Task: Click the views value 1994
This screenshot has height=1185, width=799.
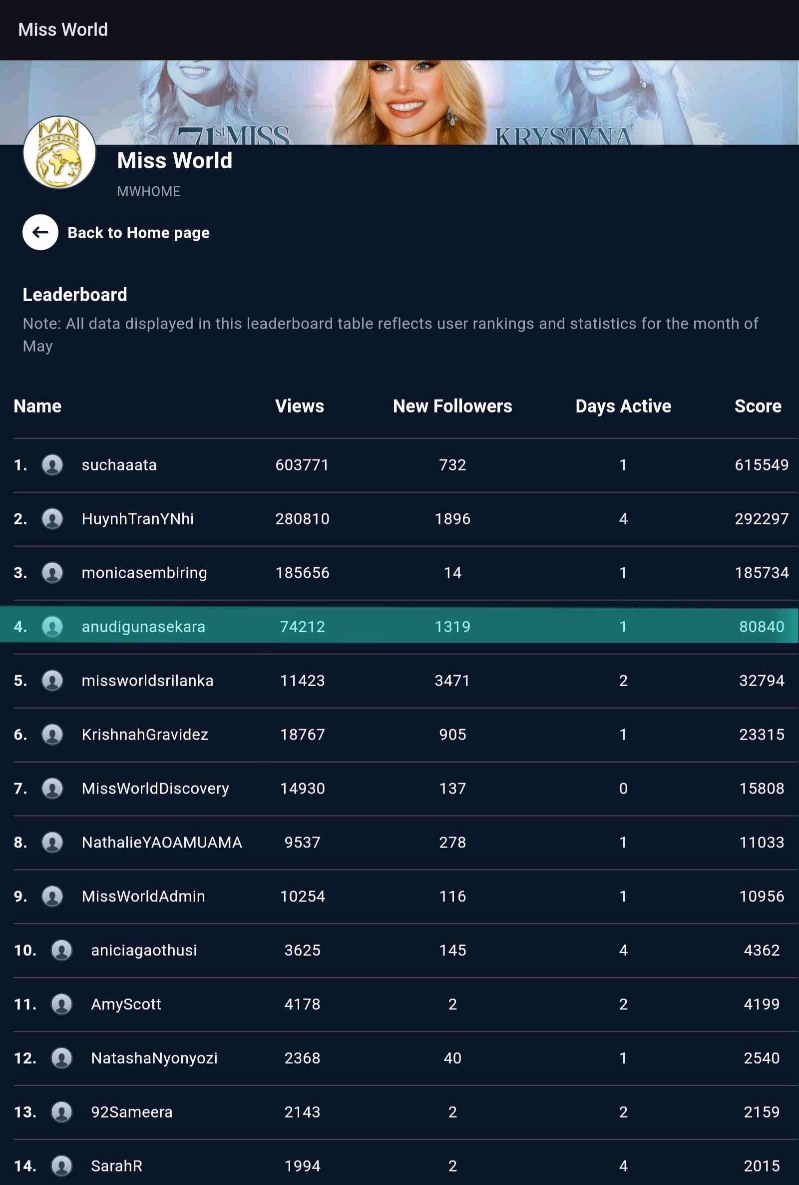Action: click(x=302, y=1165)
